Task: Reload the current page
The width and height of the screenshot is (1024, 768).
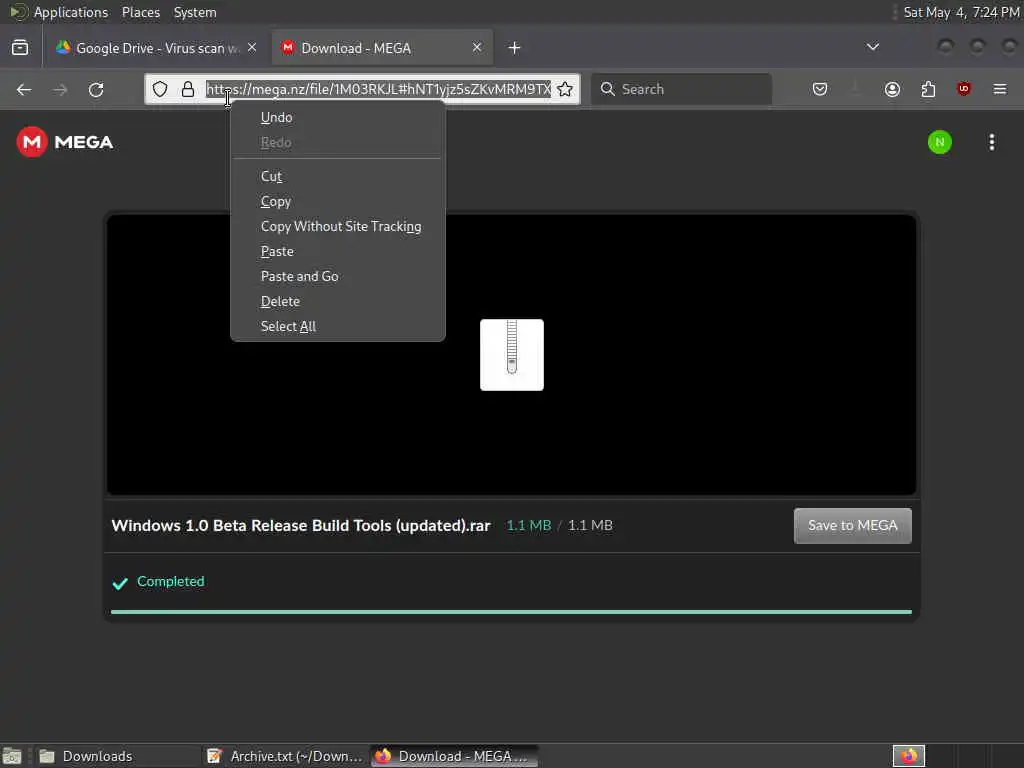Action: click(x=96, y=89)
